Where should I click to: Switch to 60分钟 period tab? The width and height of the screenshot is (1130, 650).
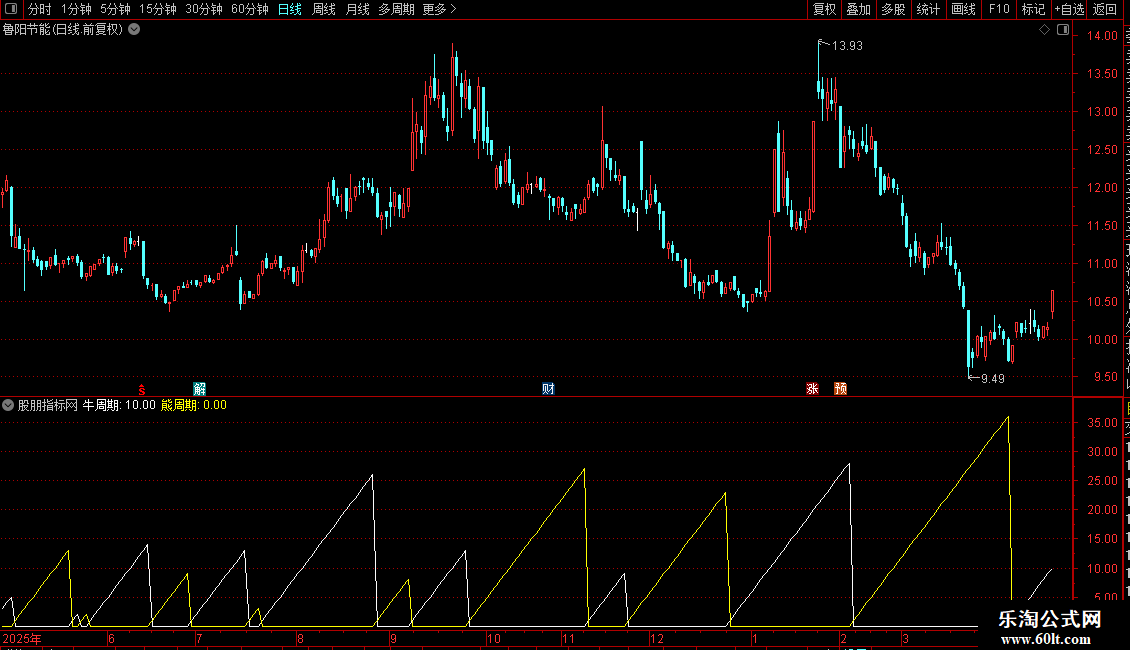pyautogui.click(x=250, y=9)
